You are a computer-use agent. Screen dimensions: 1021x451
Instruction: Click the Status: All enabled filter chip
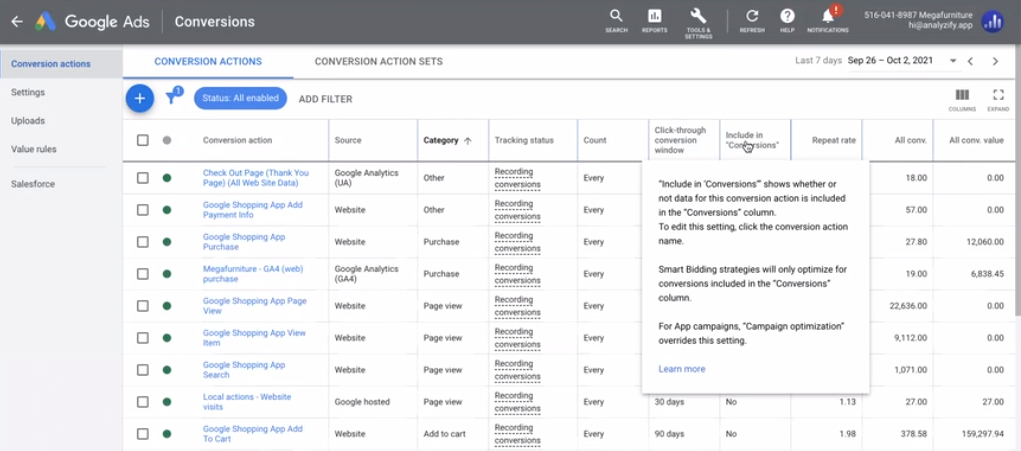pos(240,98)
